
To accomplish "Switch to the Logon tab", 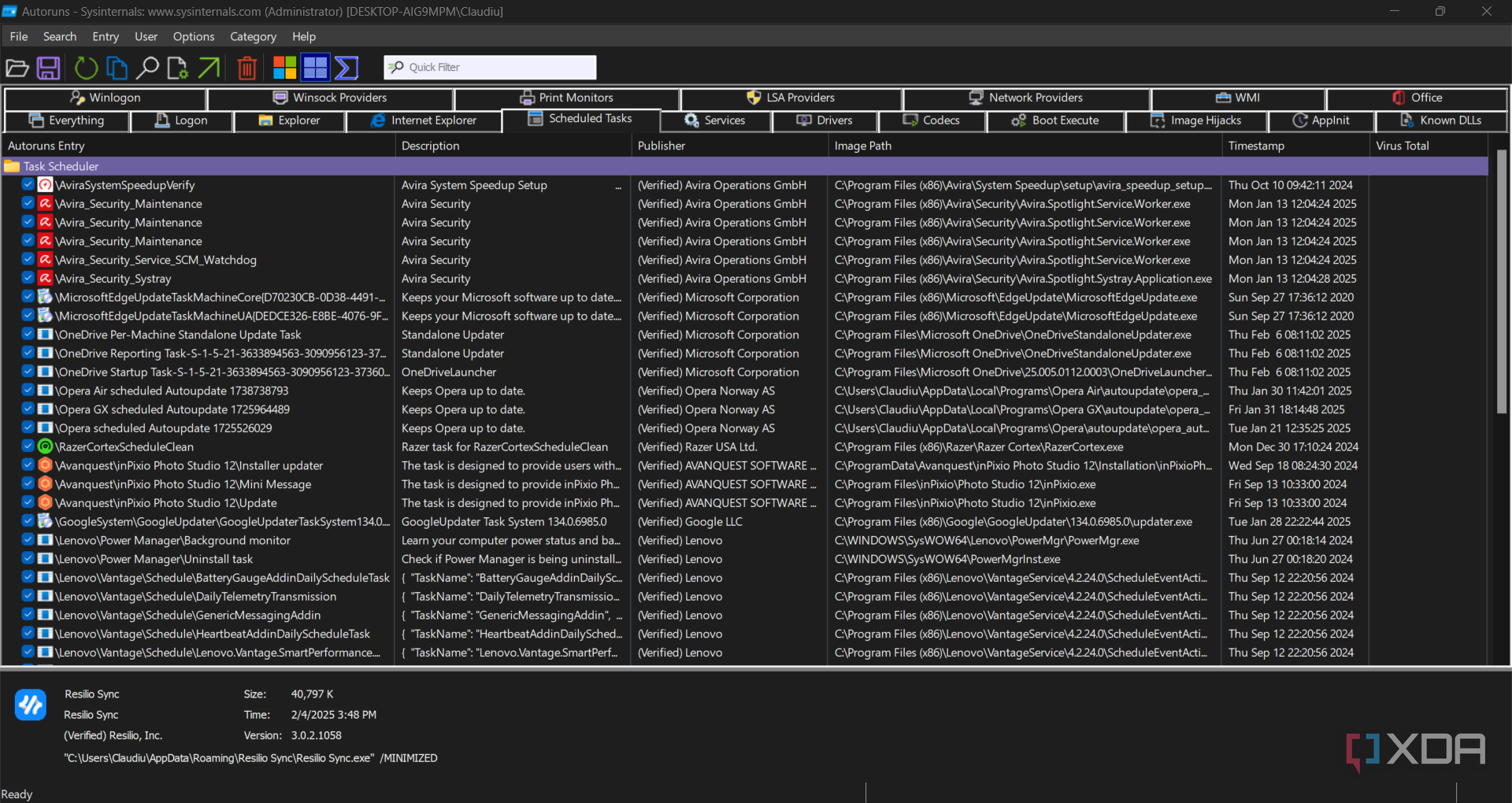I will [182, 120].
